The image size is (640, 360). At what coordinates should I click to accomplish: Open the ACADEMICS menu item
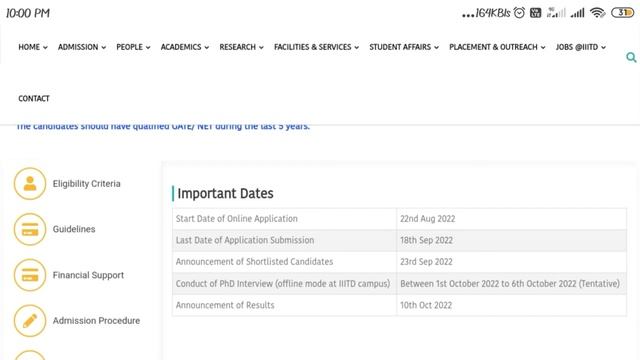pyautogui.click(x=181, y=47)
